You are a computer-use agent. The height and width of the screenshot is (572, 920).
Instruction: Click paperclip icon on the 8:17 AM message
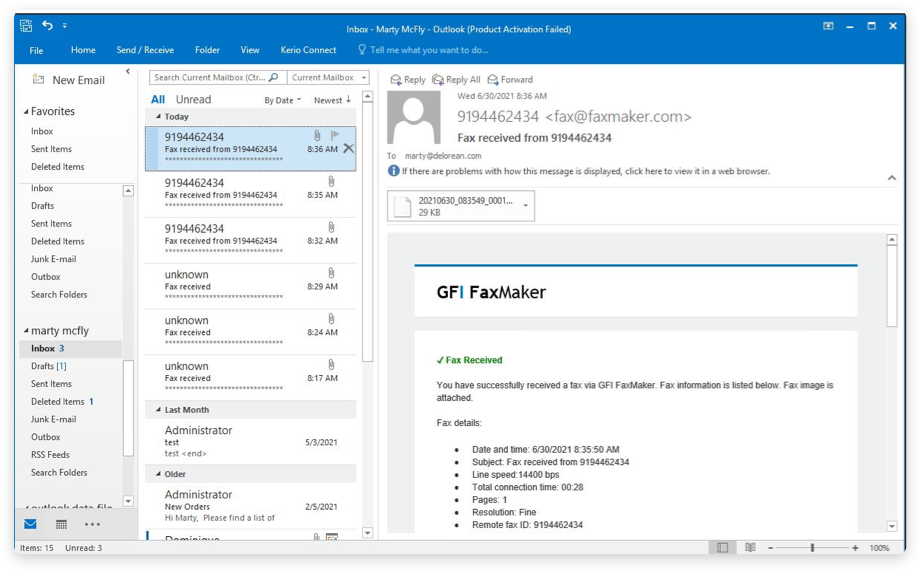coord(331,364)
